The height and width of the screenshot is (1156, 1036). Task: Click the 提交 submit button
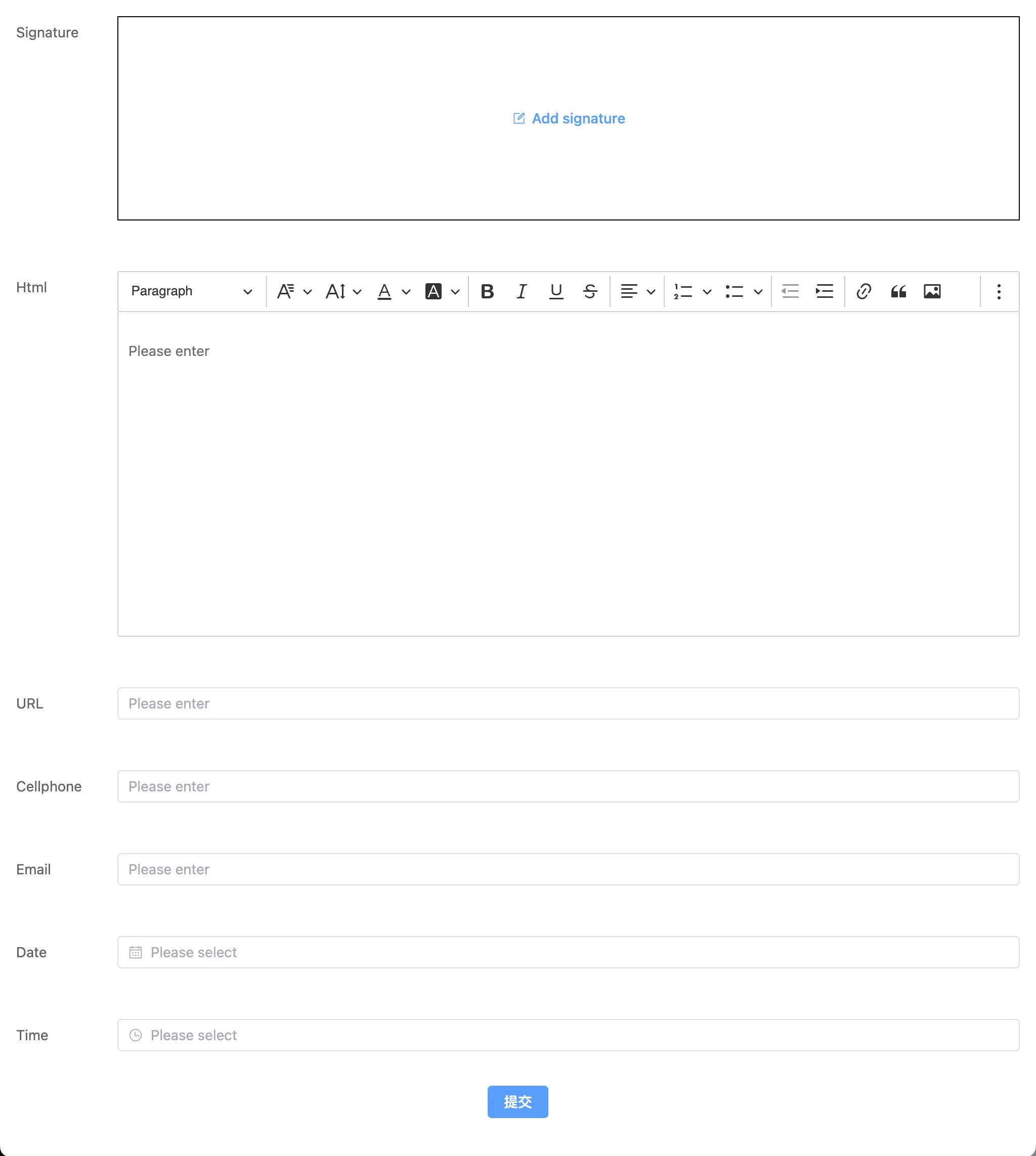(x=518, y=1101)
